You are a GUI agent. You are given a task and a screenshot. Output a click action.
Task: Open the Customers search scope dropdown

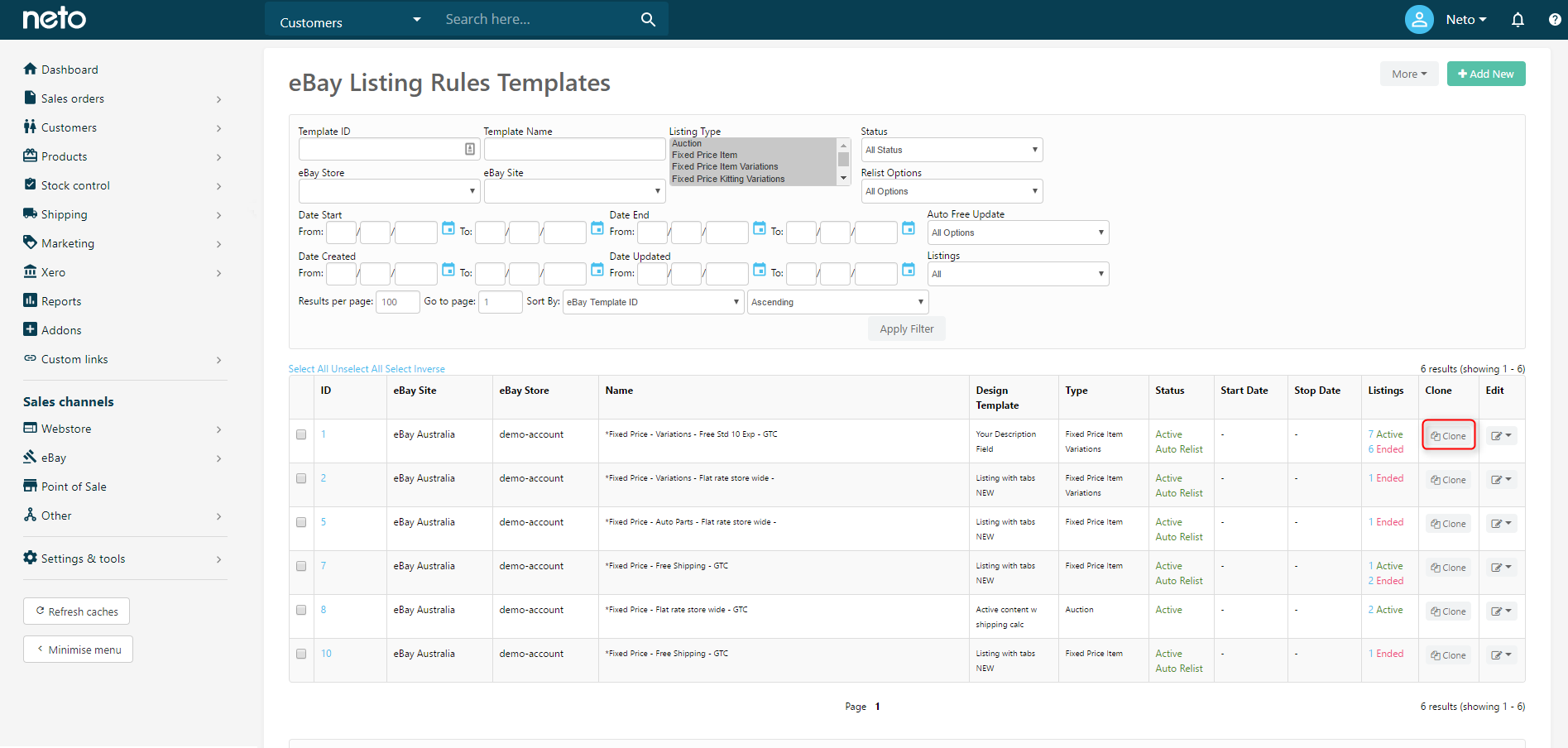click(x=350, y=20)
